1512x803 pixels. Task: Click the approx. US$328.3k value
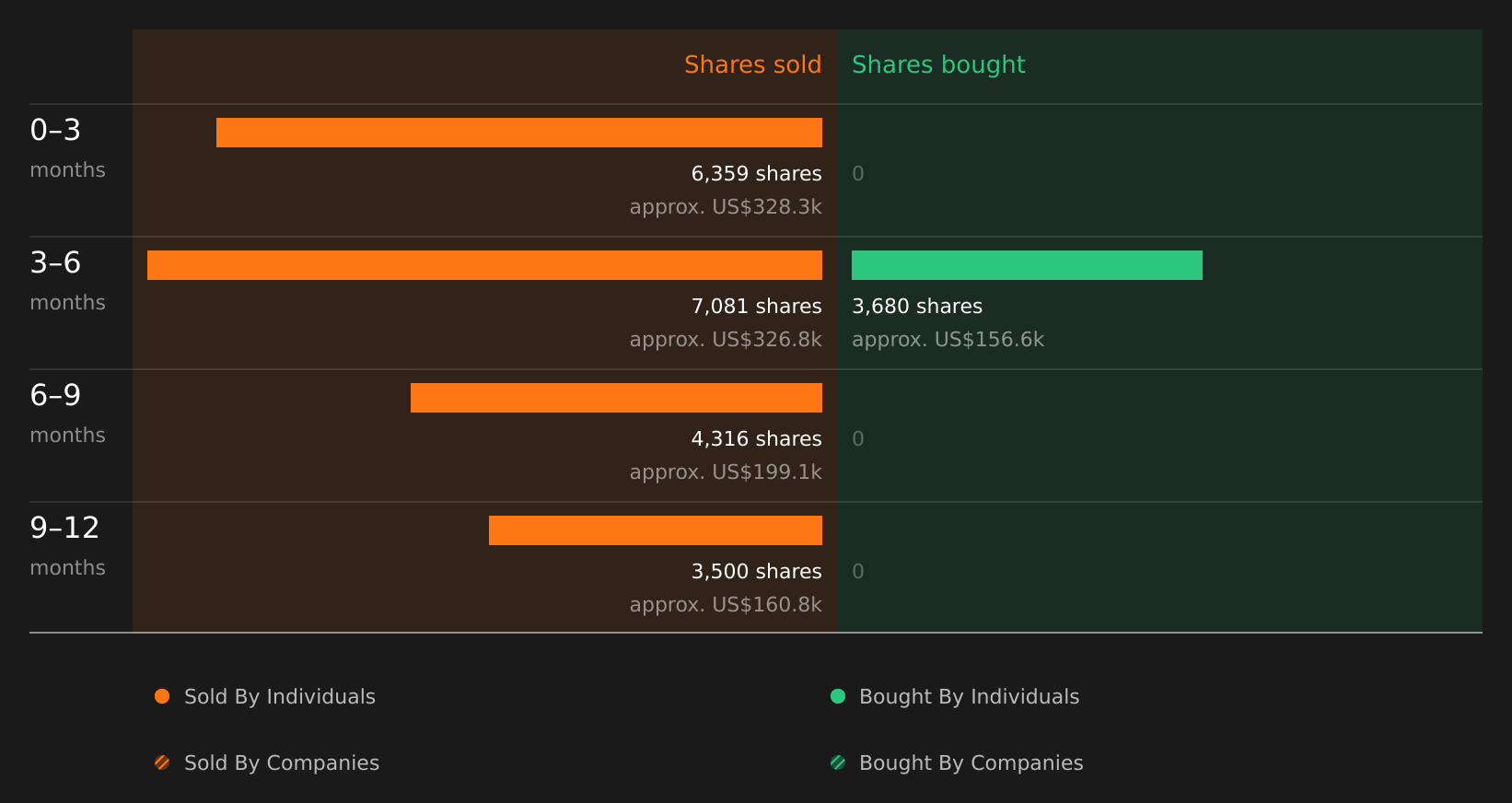pos(726,207)
